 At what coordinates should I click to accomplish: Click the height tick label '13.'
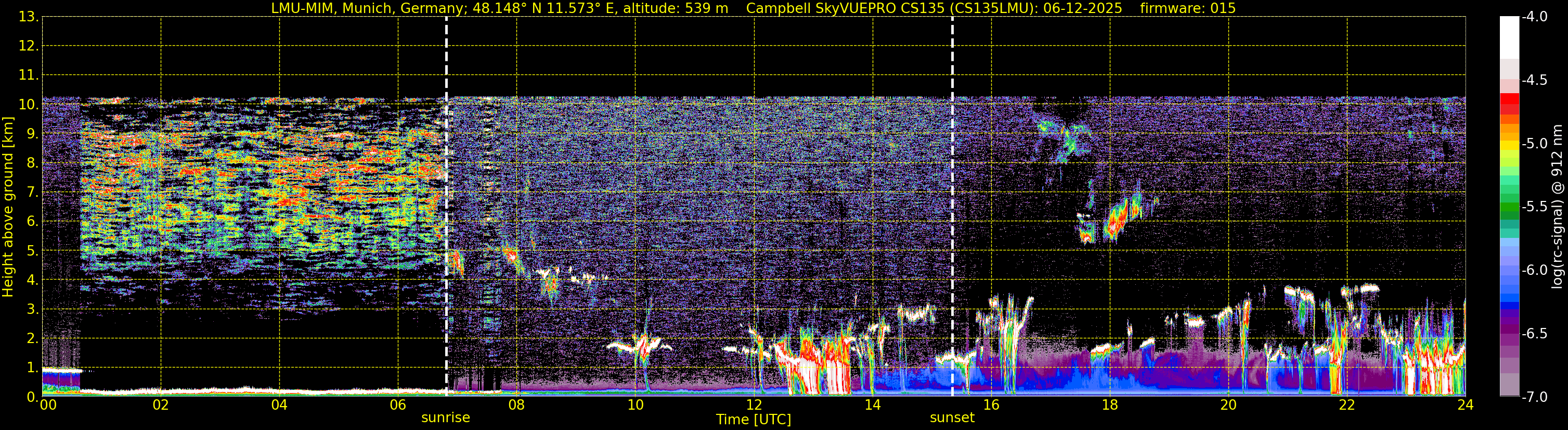coord(28,17)
